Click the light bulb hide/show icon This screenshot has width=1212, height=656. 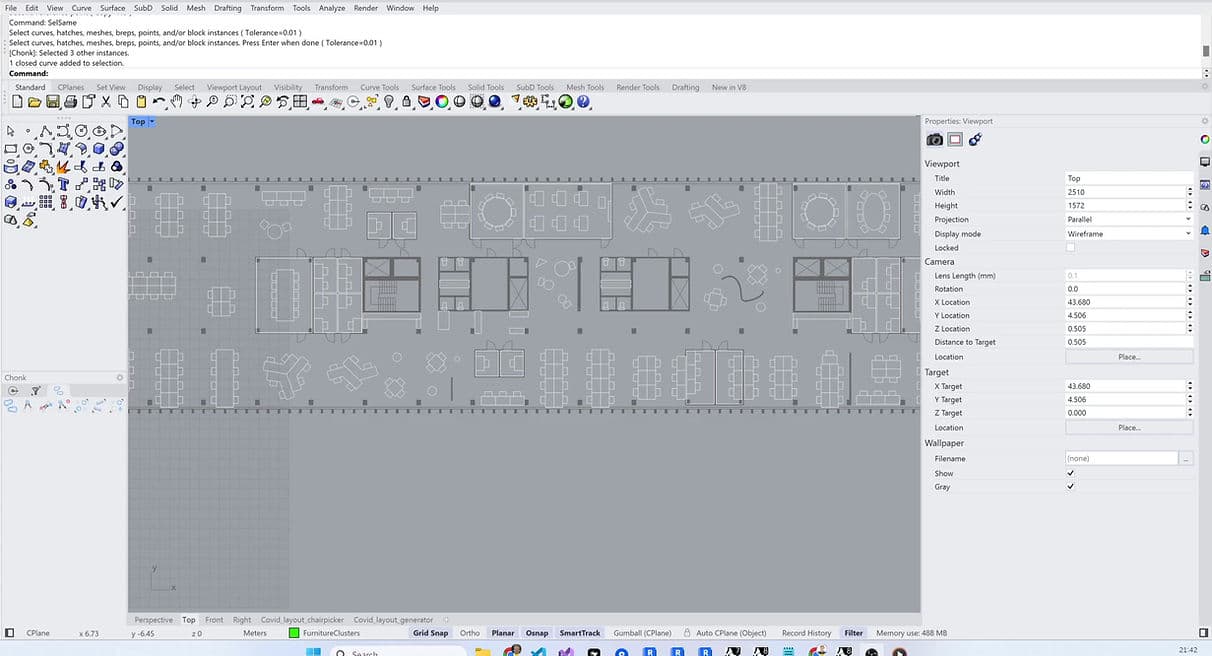coord(389,102)
